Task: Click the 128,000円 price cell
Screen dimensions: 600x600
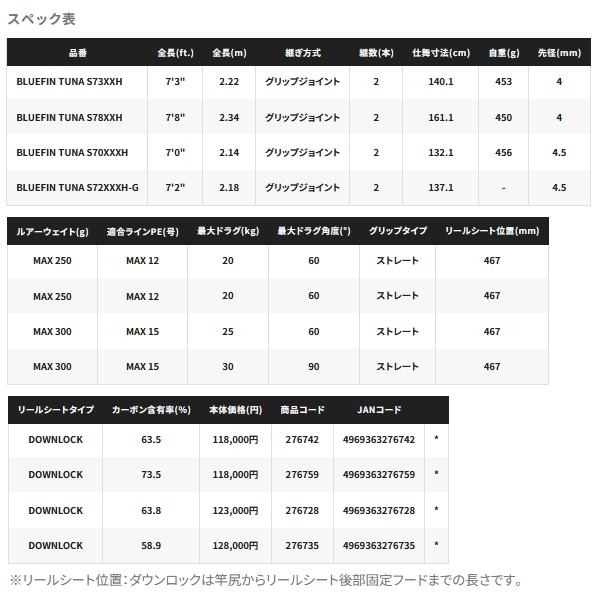Action: pyautogui.click(x=235, y=546)
